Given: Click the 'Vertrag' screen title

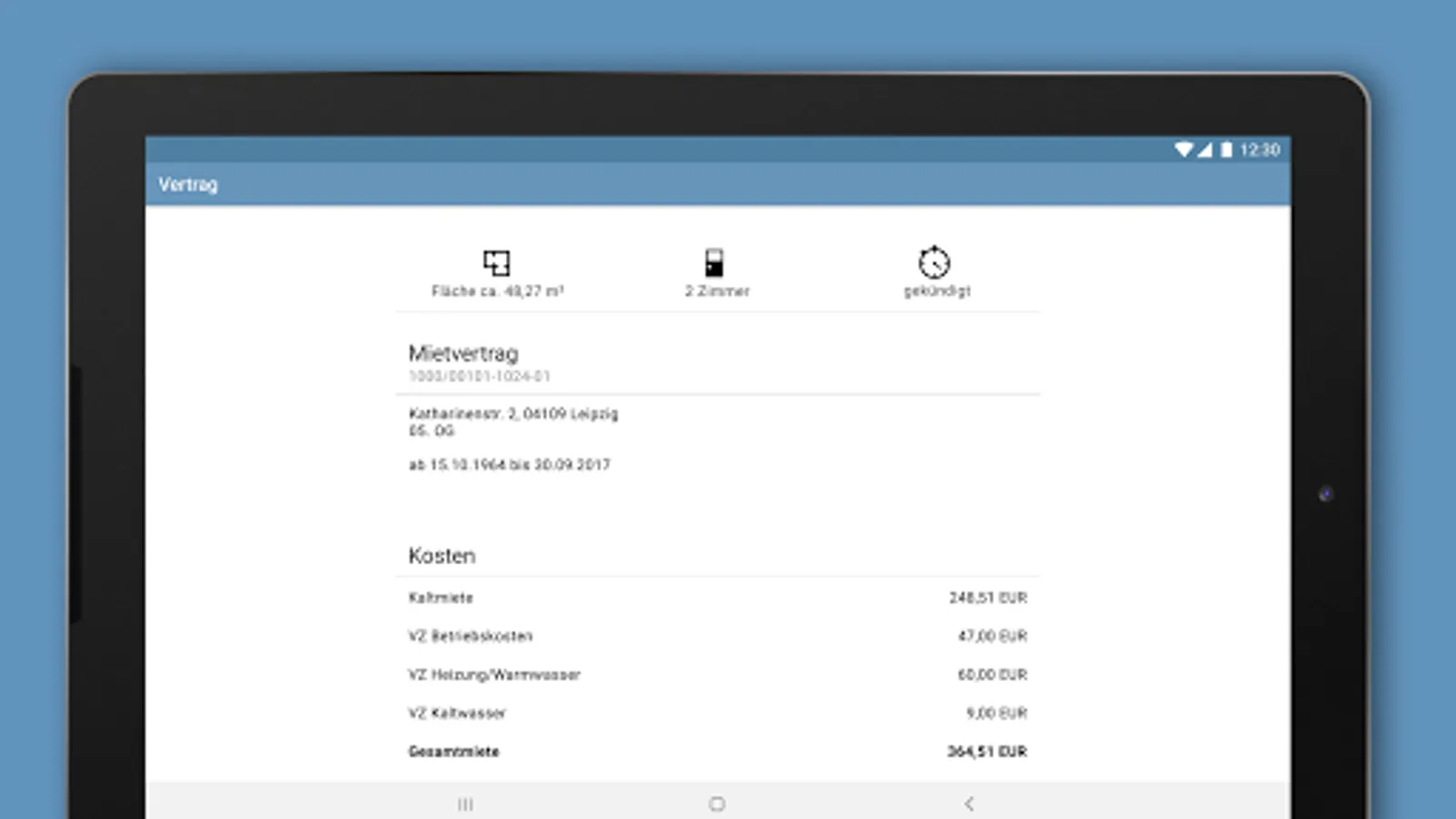Looking at the screenshot, I should pyautogui.click(x=188, y=185).
